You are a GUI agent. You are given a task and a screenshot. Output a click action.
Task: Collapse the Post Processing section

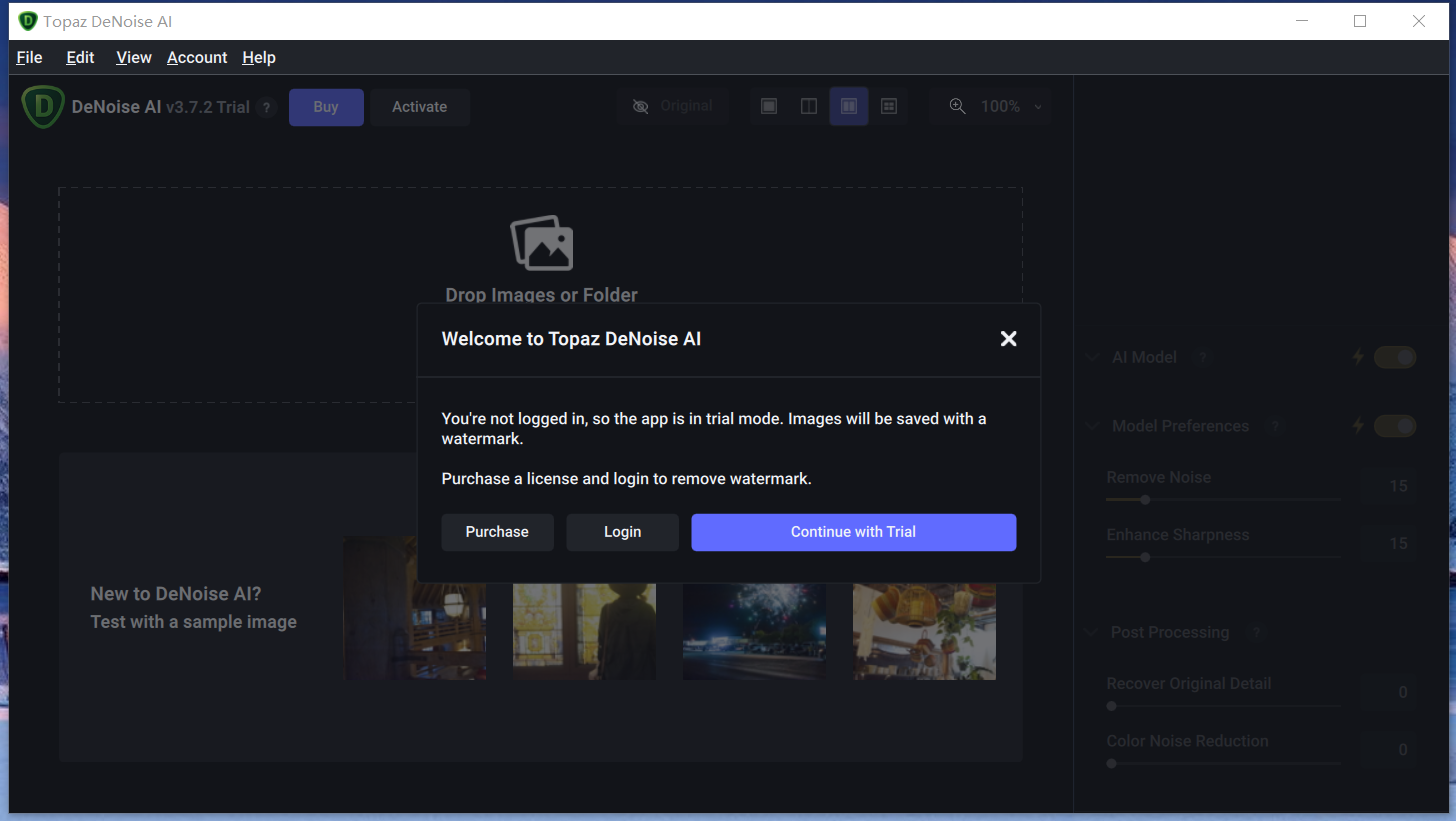(1092, 633)
